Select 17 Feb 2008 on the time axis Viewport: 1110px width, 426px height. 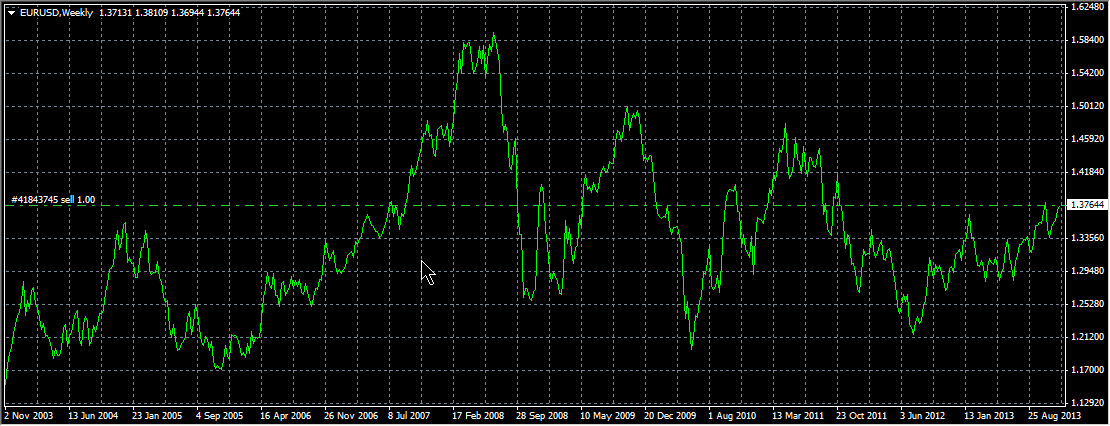pos(478,415)
